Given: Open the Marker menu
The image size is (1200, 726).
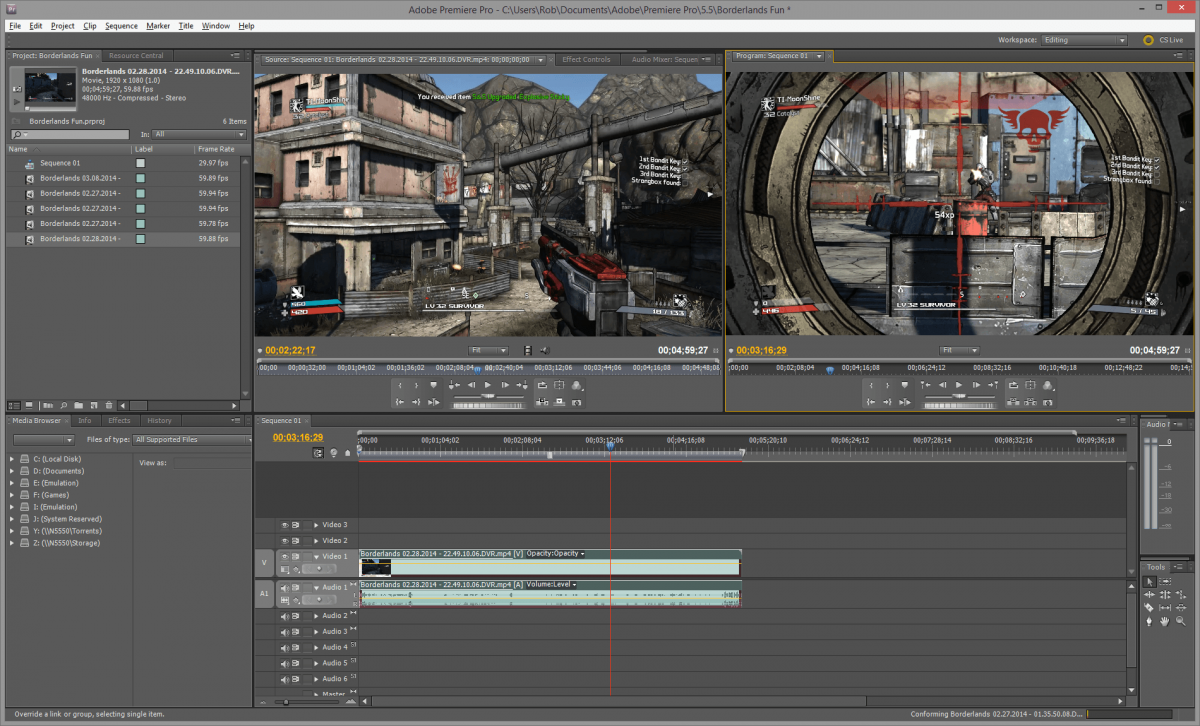Looking at the screenshot, I should [x=158, y=25].
